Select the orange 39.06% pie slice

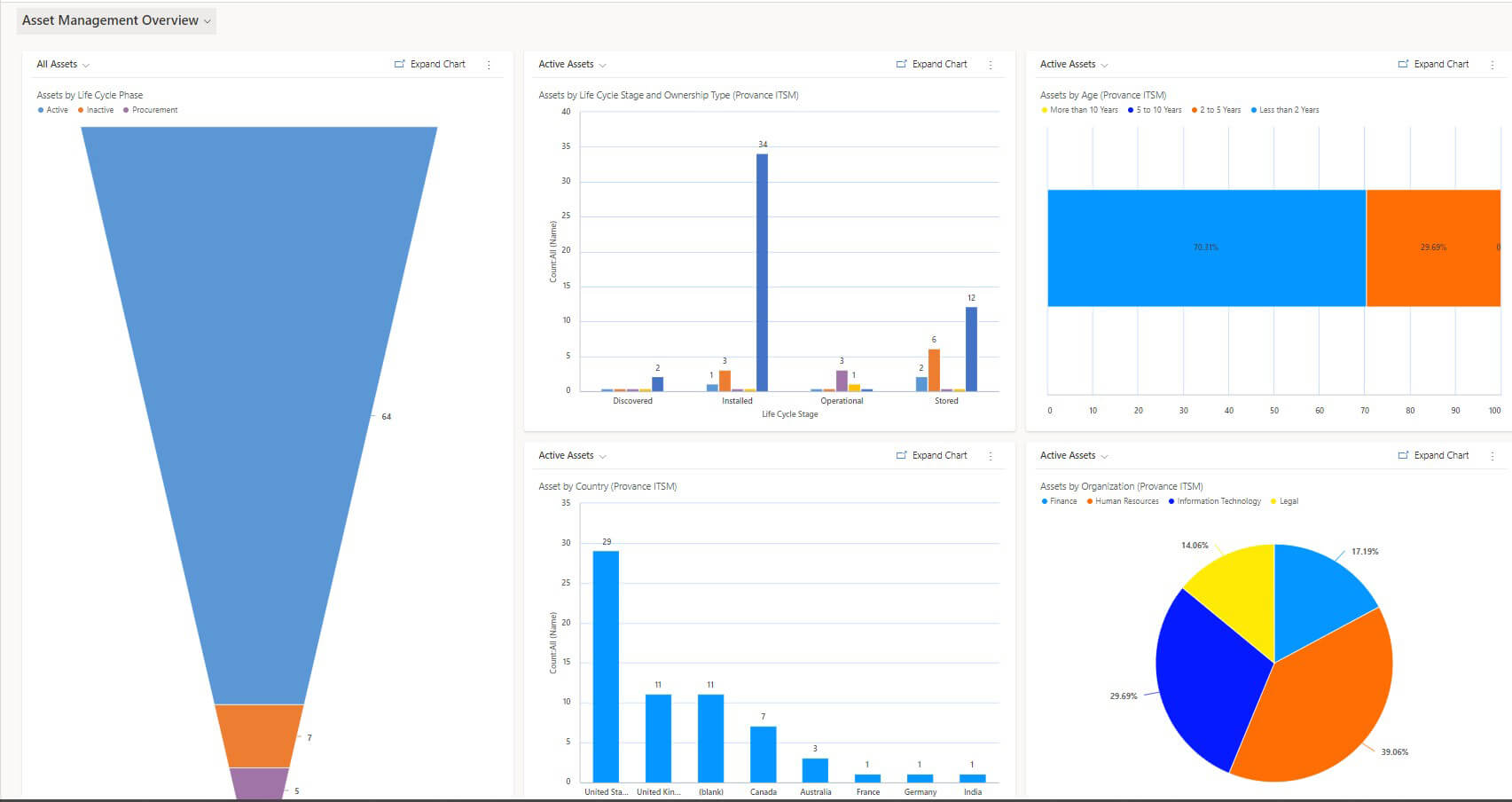point(1321,701)
